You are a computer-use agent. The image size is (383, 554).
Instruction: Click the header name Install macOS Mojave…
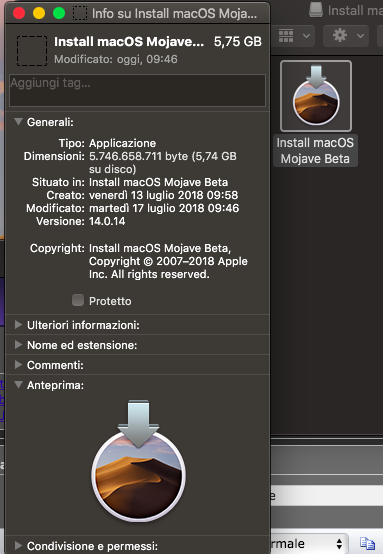(x=129, y=42)
